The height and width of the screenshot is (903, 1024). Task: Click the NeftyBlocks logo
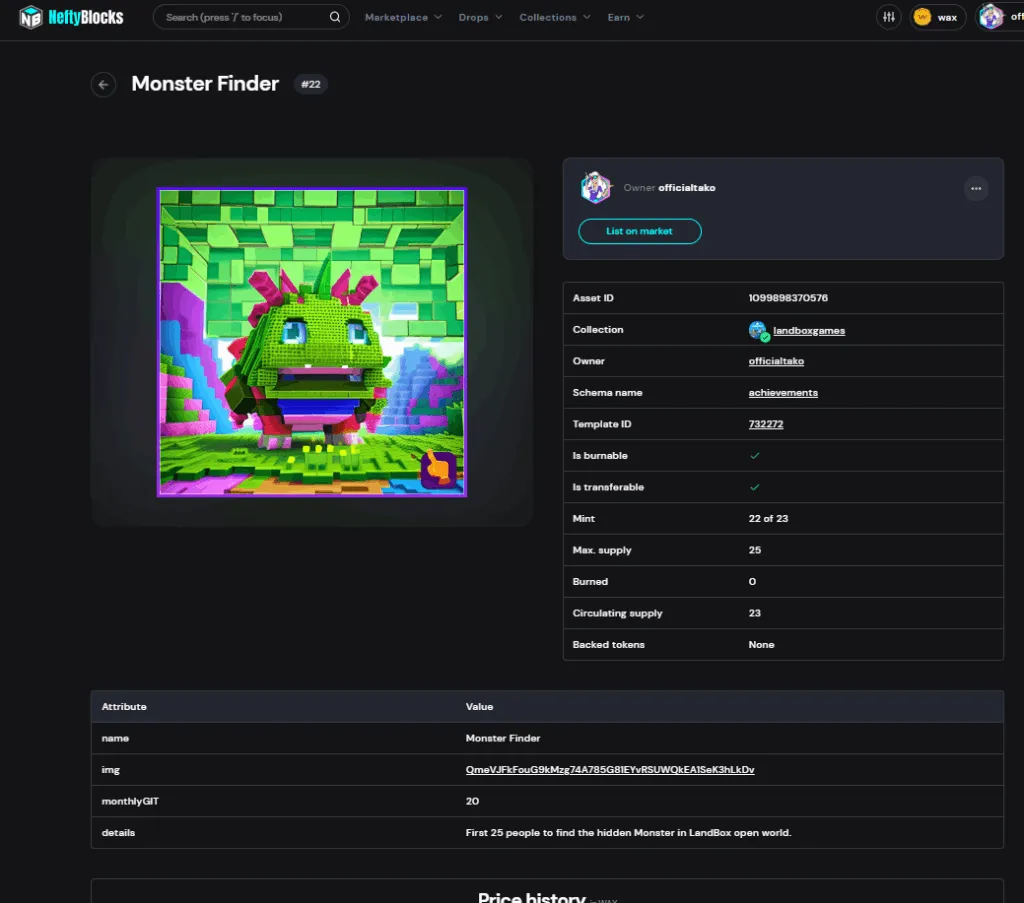[71, 17]
